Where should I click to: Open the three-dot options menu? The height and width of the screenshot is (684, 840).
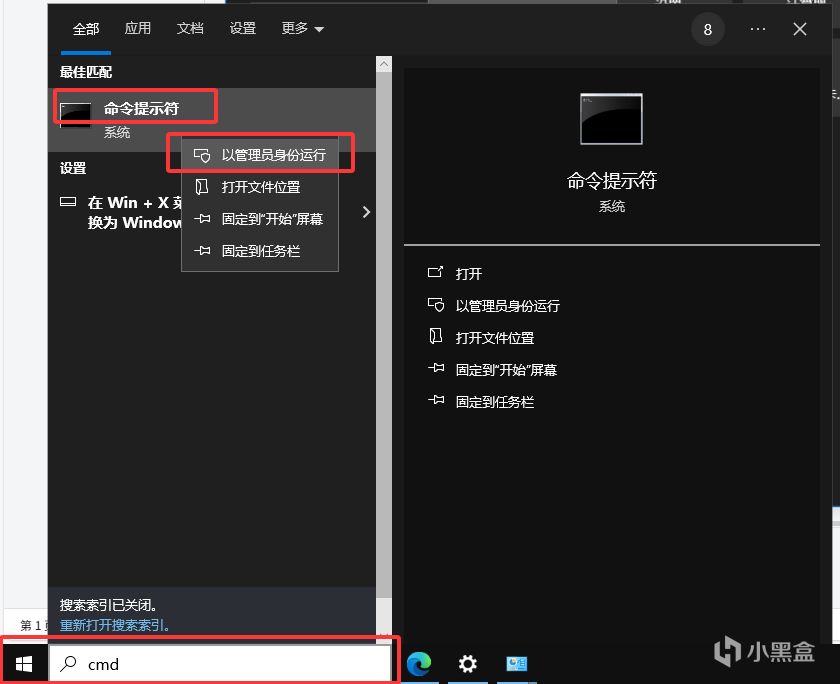point(758,29)
